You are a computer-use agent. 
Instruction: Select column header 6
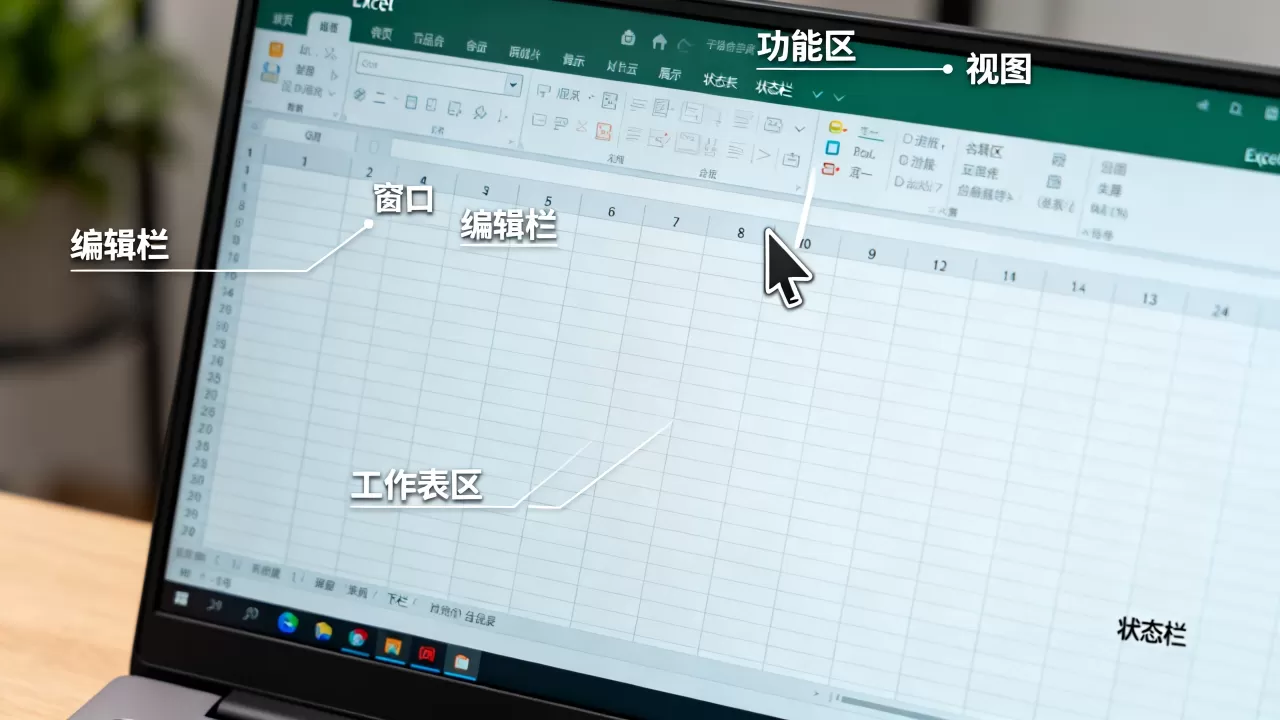tap(611, 212)
